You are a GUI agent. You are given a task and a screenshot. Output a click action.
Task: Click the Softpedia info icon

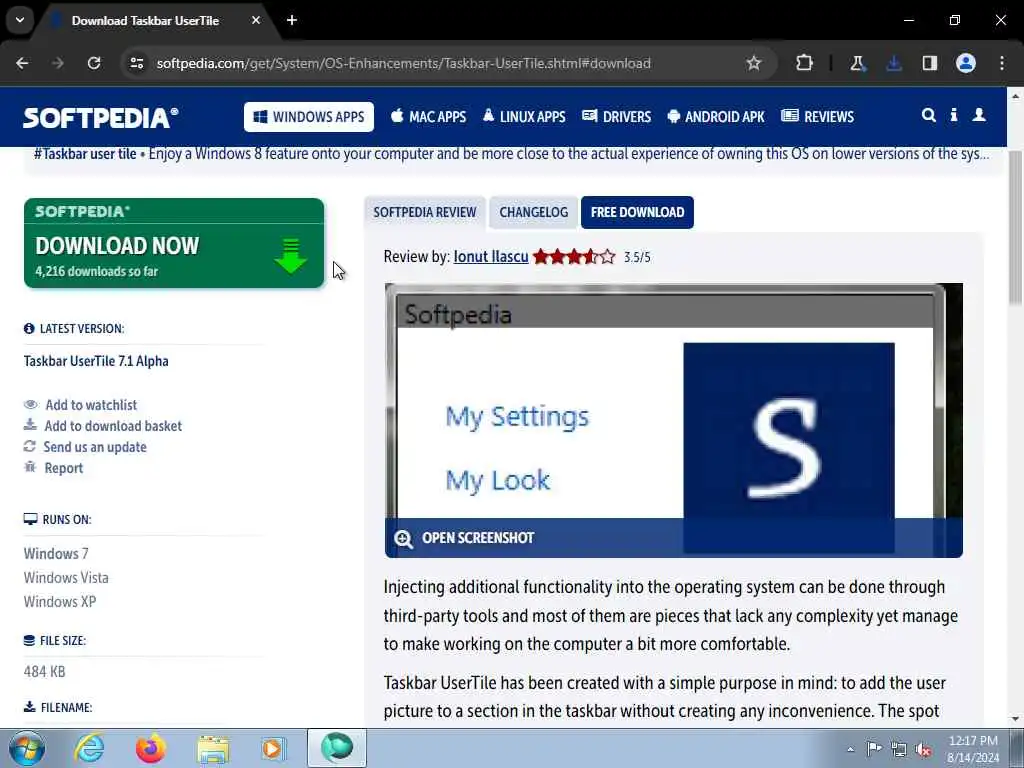[x=953, y=116]
